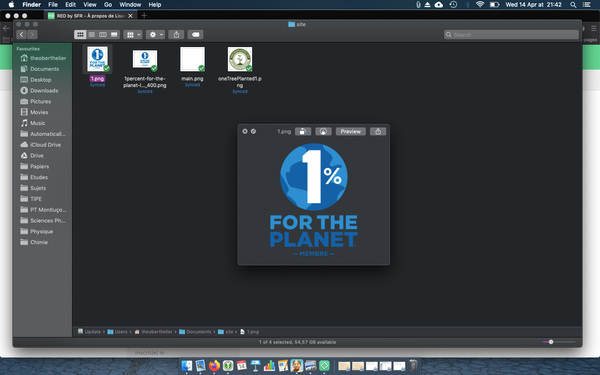Screen dimensions: 600x375
Task: Open PT Montluço... folder in sidebar
Action: click(x=43, y=210)
